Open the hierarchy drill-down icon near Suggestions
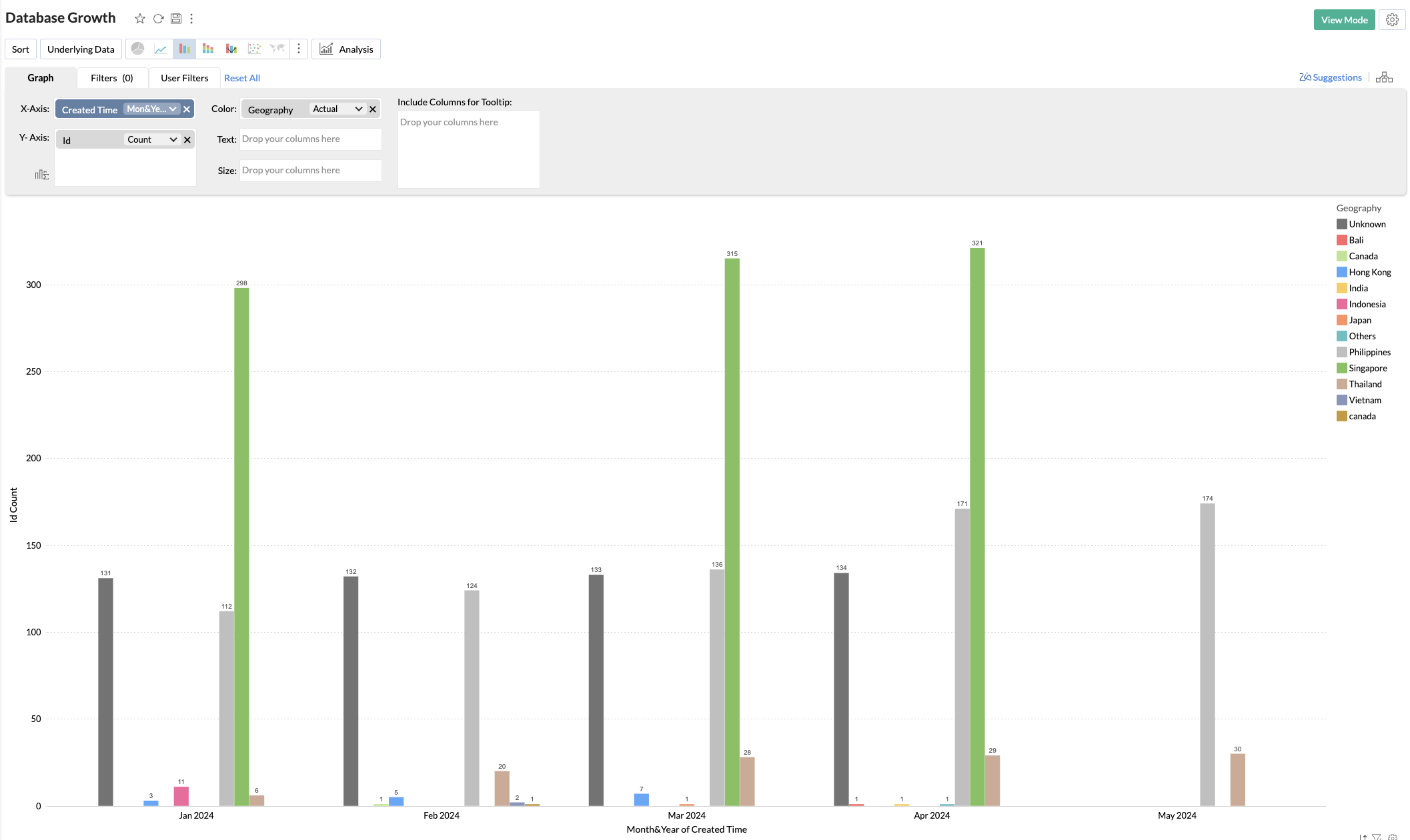 pyautogui.click(x=1384, y=77)
